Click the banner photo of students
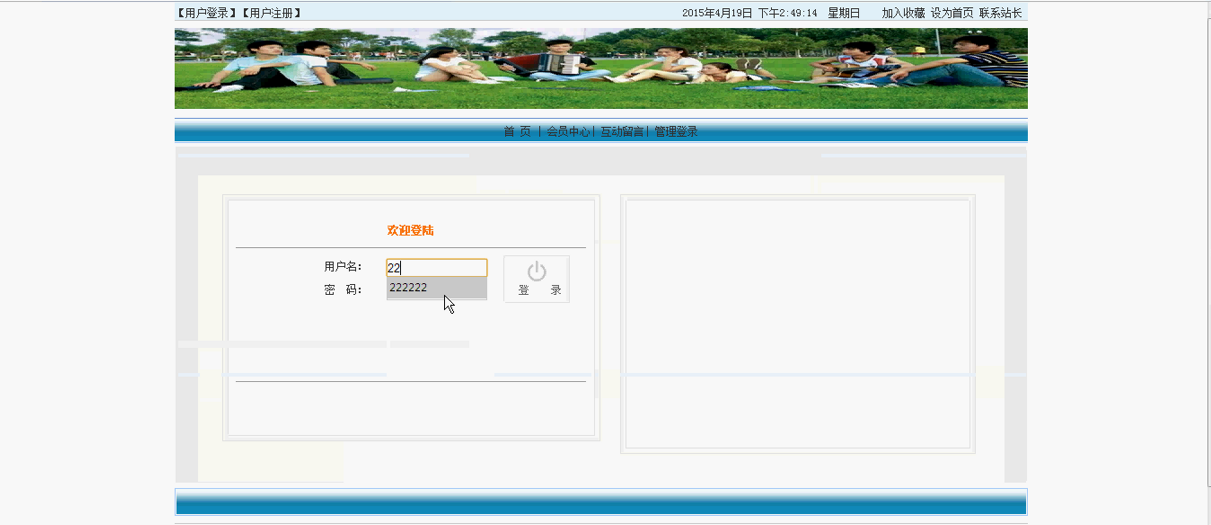The width and height of the screenshot is (1211, 525). (601, 68)
